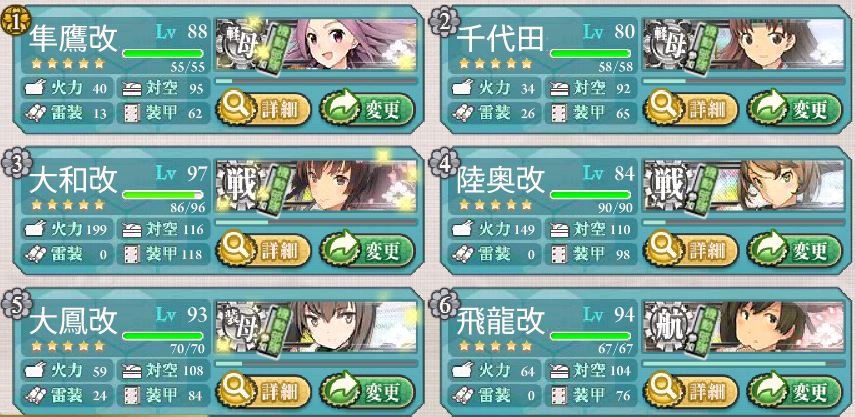The image size is (855, 417).
Task: Change ship 飛龍改 in slot 6
Action: pos(794,391)
